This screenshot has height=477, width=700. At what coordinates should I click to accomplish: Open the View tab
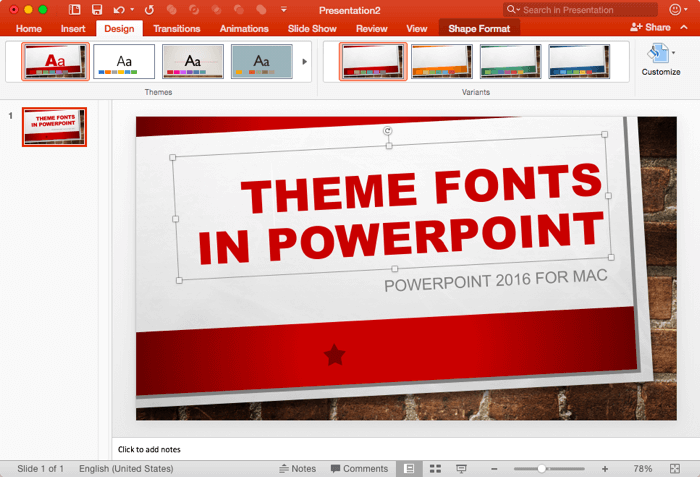417,29
